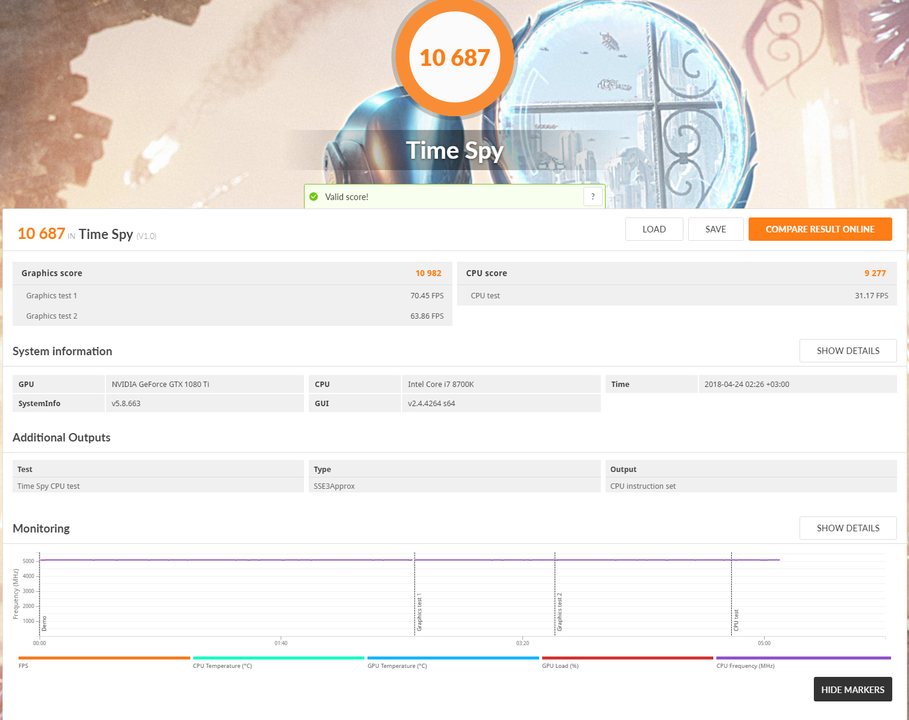Image resolution: width=909 pixels, height=720 pixels.
Task: Click CPU instruction set output cell
Action: tap(751, 486)
